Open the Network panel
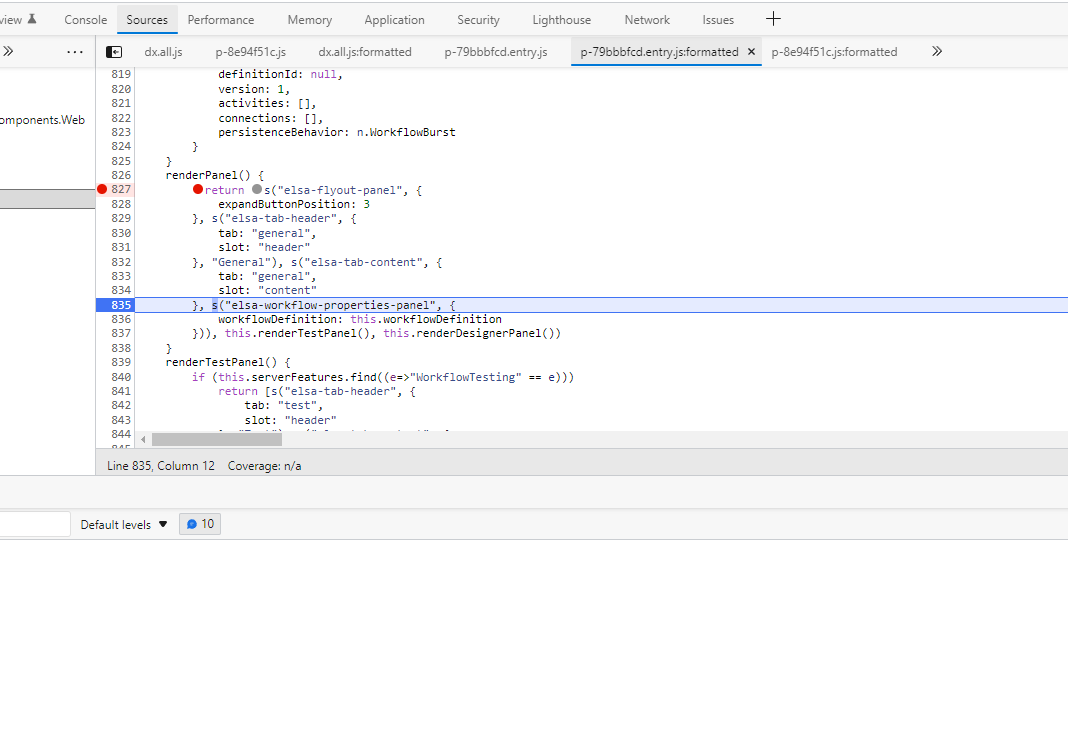The width and height of the screenshot is (1068, 731). pyautogui.click(x=646, y=18)
